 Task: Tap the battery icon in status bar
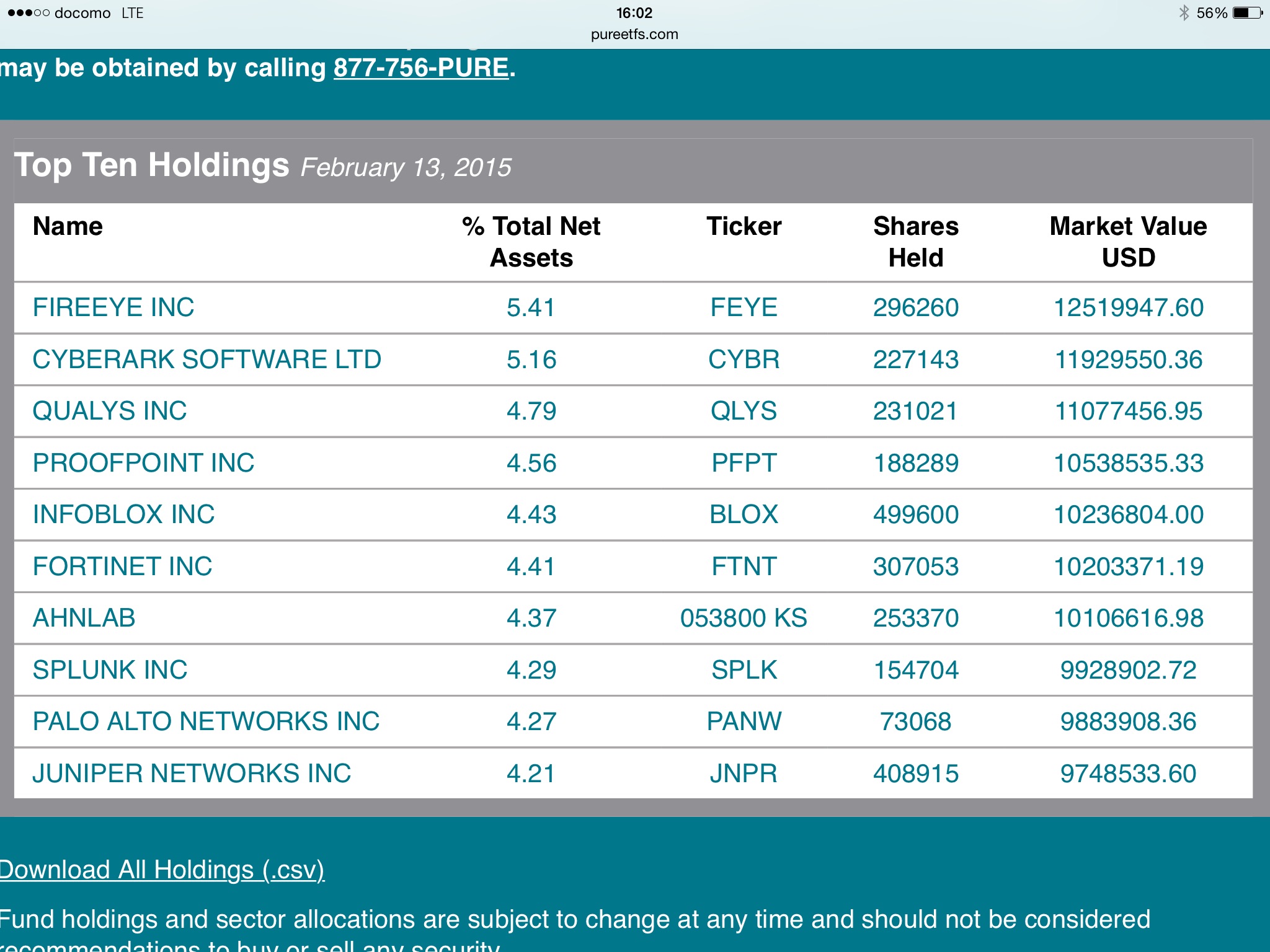(1247, 13)
